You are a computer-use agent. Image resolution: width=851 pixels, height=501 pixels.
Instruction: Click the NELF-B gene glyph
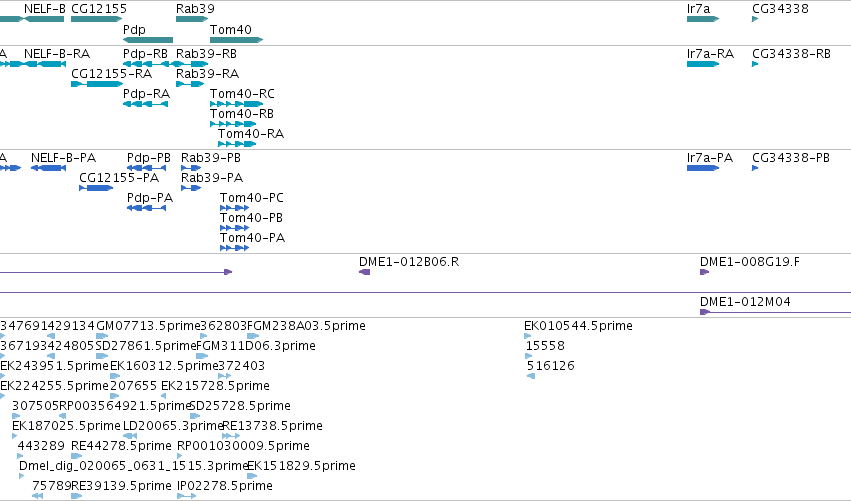pyautogui.click(x=44, y=19)
